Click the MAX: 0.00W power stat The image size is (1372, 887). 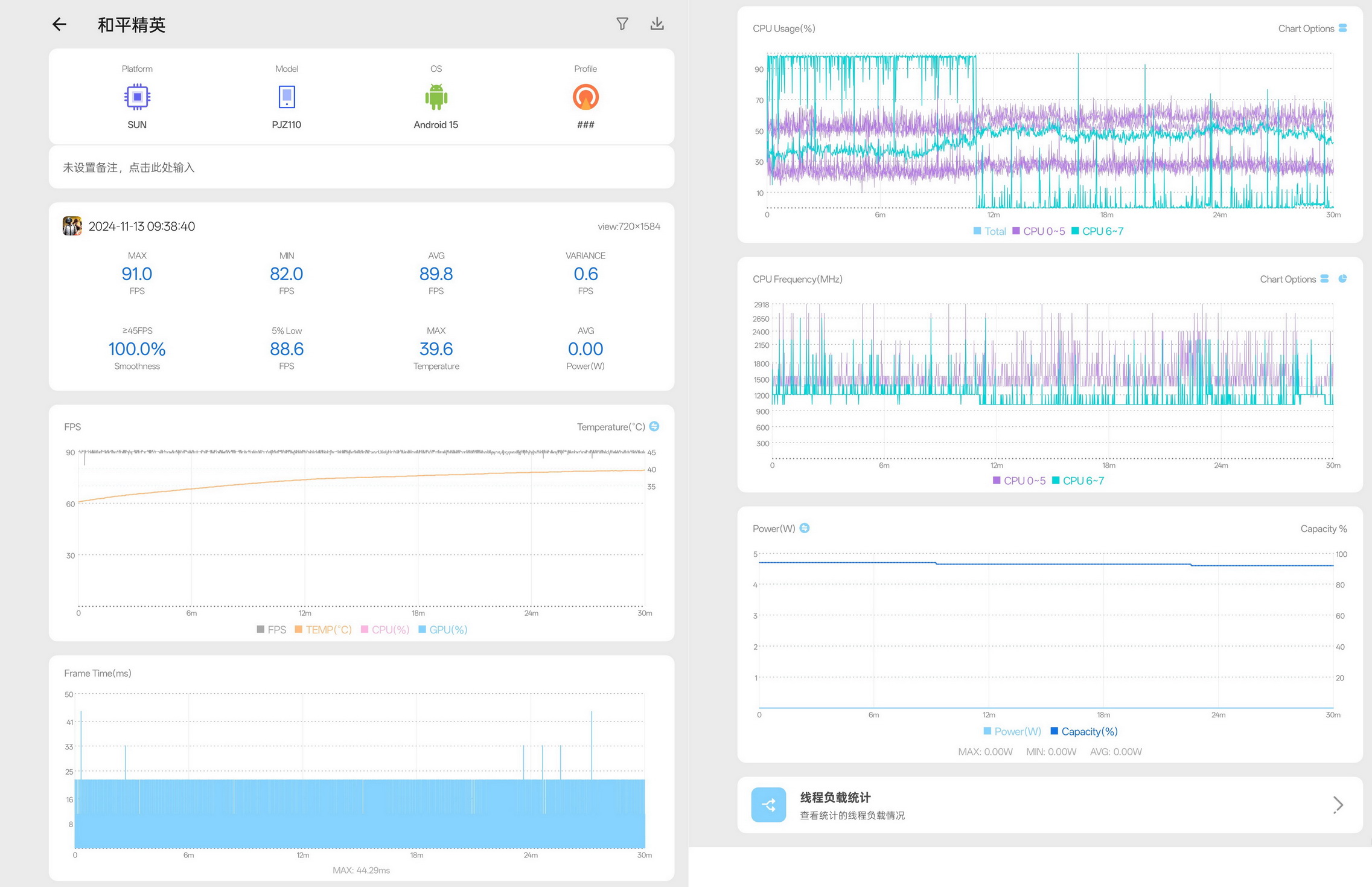pyautogui.click(x=985, y=752)
